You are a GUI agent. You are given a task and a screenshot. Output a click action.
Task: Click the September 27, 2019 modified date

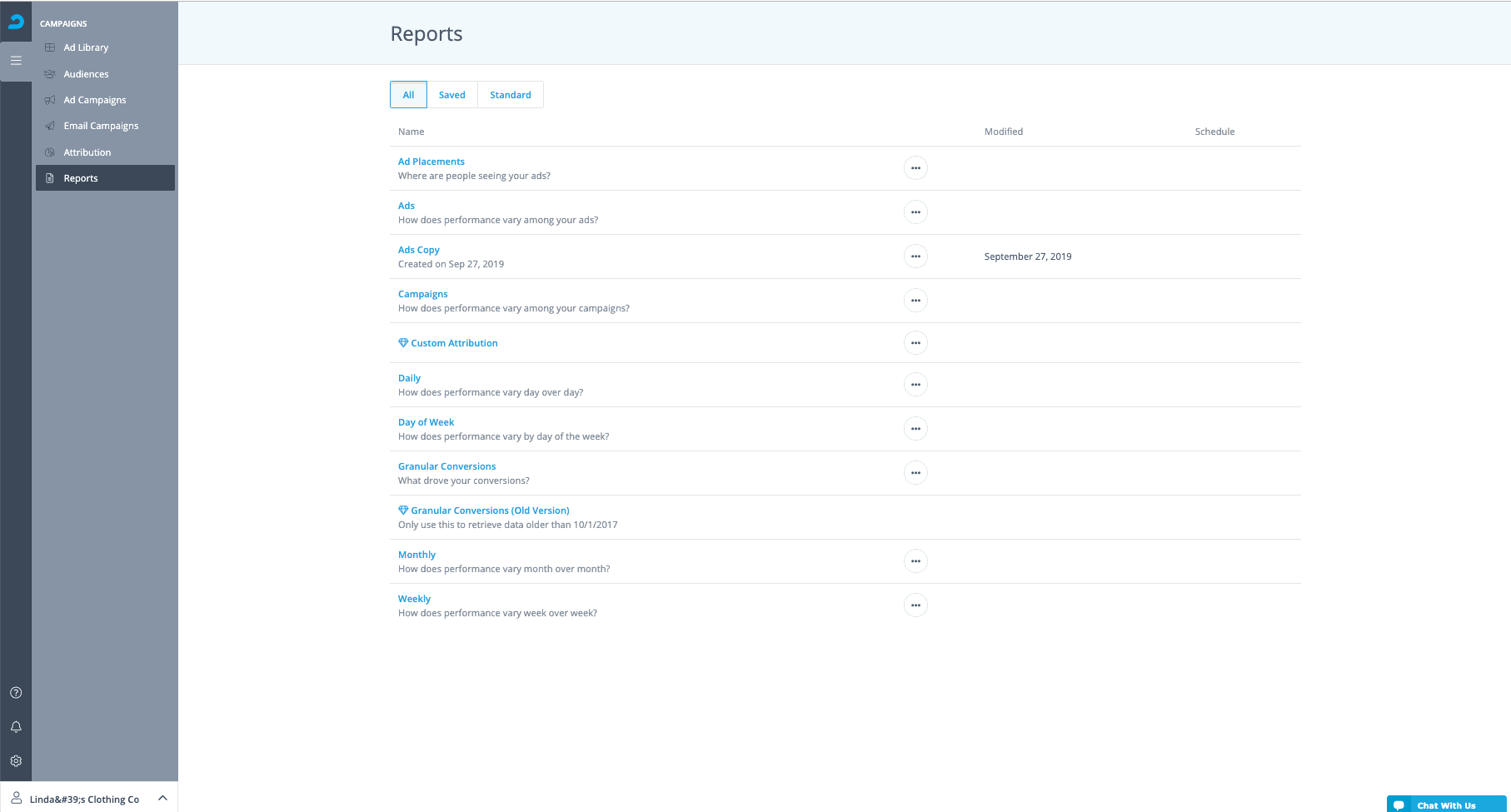(1028, 257)
